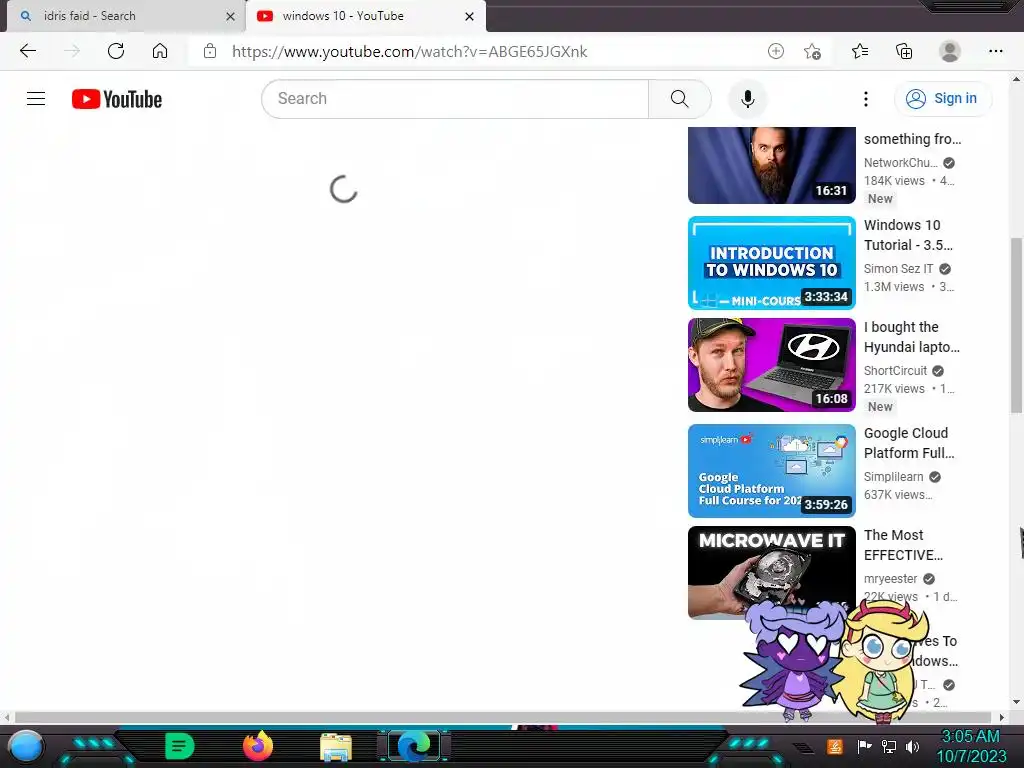Click the Sign in button
1024x768 pixels.
[942, 99]
